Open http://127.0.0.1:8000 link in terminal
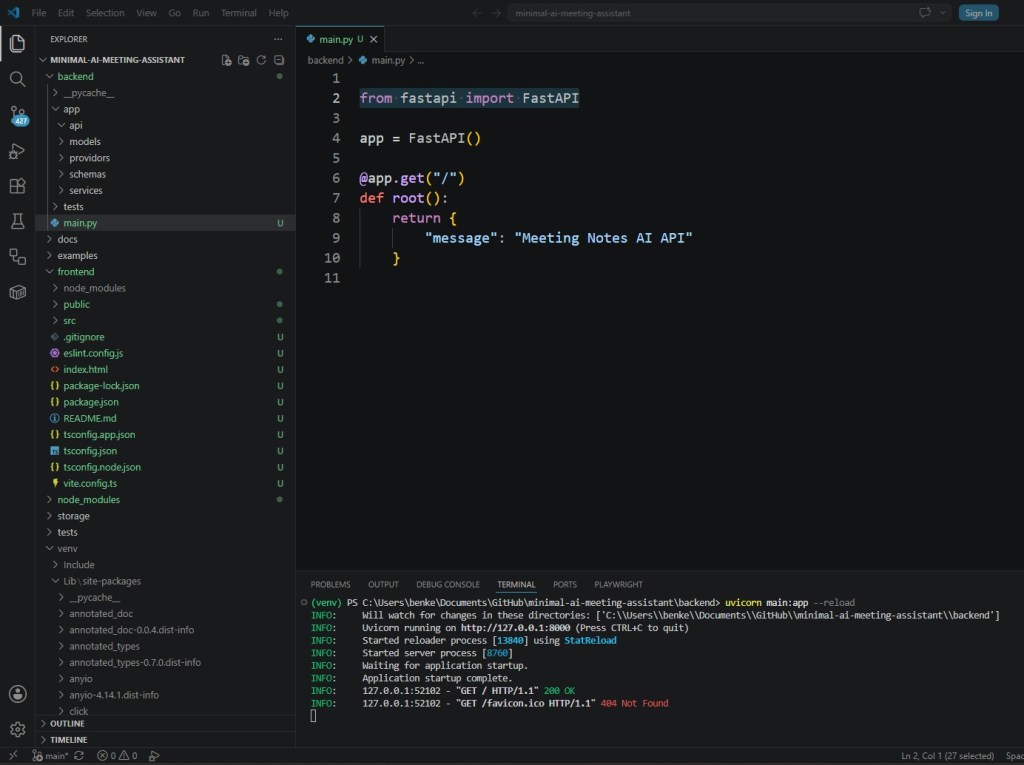Image resolution: width=1024 pixels, height=765 pixels. (515, 628)
